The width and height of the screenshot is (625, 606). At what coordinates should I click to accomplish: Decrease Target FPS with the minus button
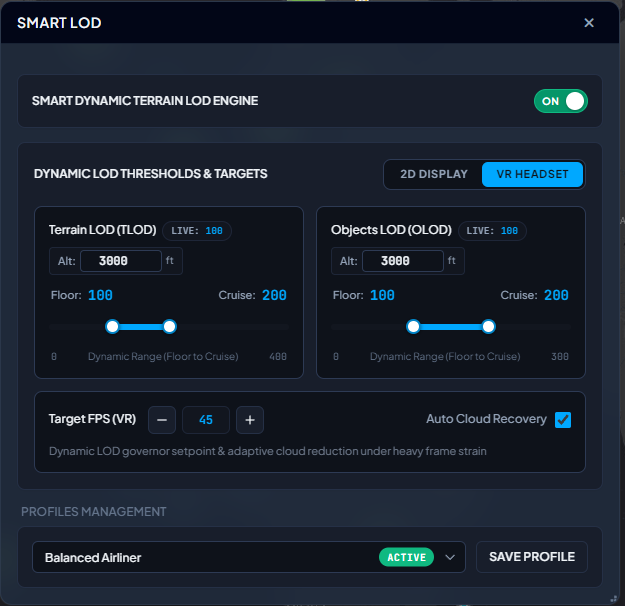pyautogui.click(x=162, y=420)
